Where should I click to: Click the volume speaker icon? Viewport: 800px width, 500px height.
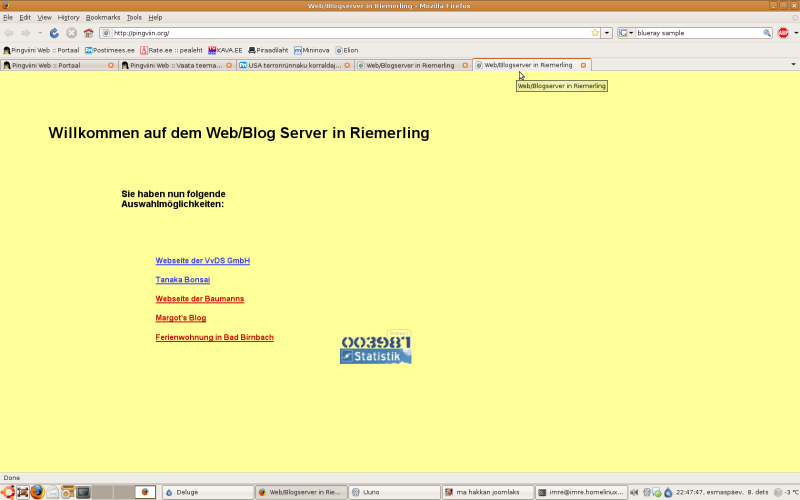coord(634,492)
